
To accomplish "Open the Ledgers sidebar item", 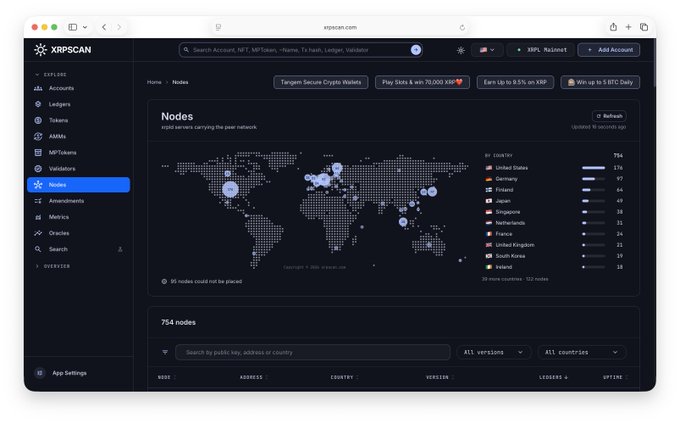I will 78,104.
